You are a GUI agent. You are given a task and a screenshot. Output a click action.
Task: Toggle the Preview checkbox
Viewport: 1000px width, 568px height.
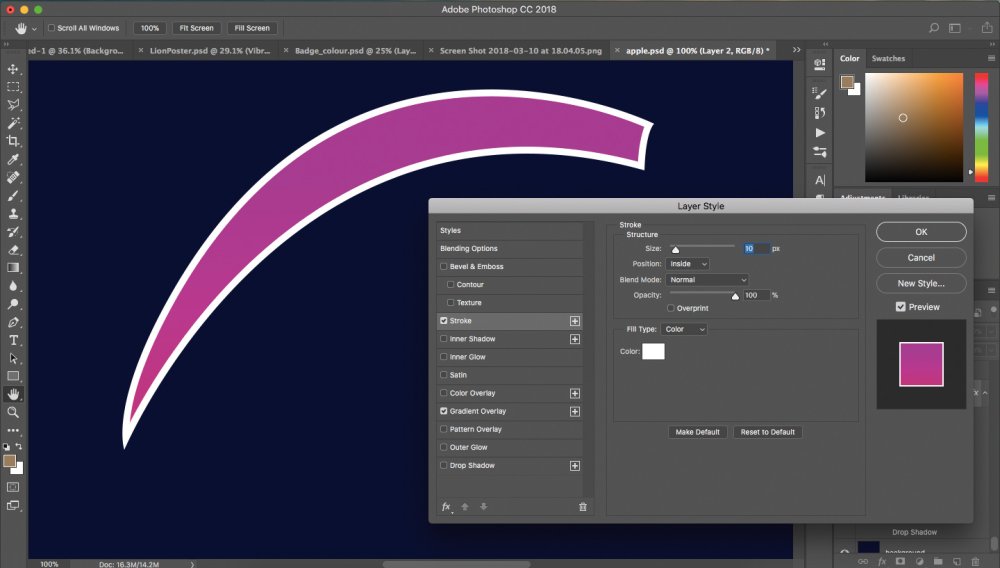click(901, 307)
